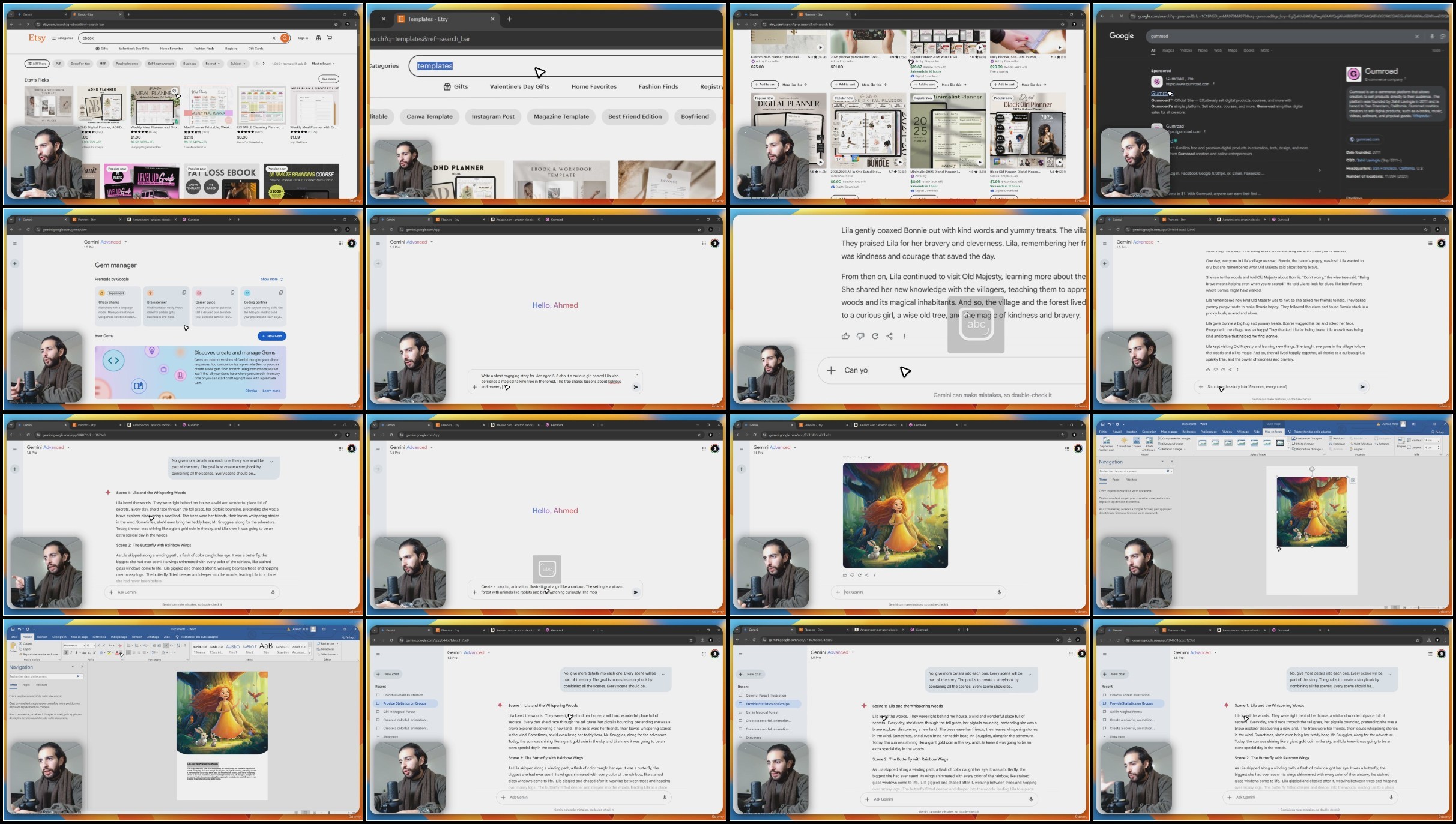Open the Etsy shopping cart icon
Viewport: 1456px width, 824px height.
pyautogui.click(x=330, y=38)
